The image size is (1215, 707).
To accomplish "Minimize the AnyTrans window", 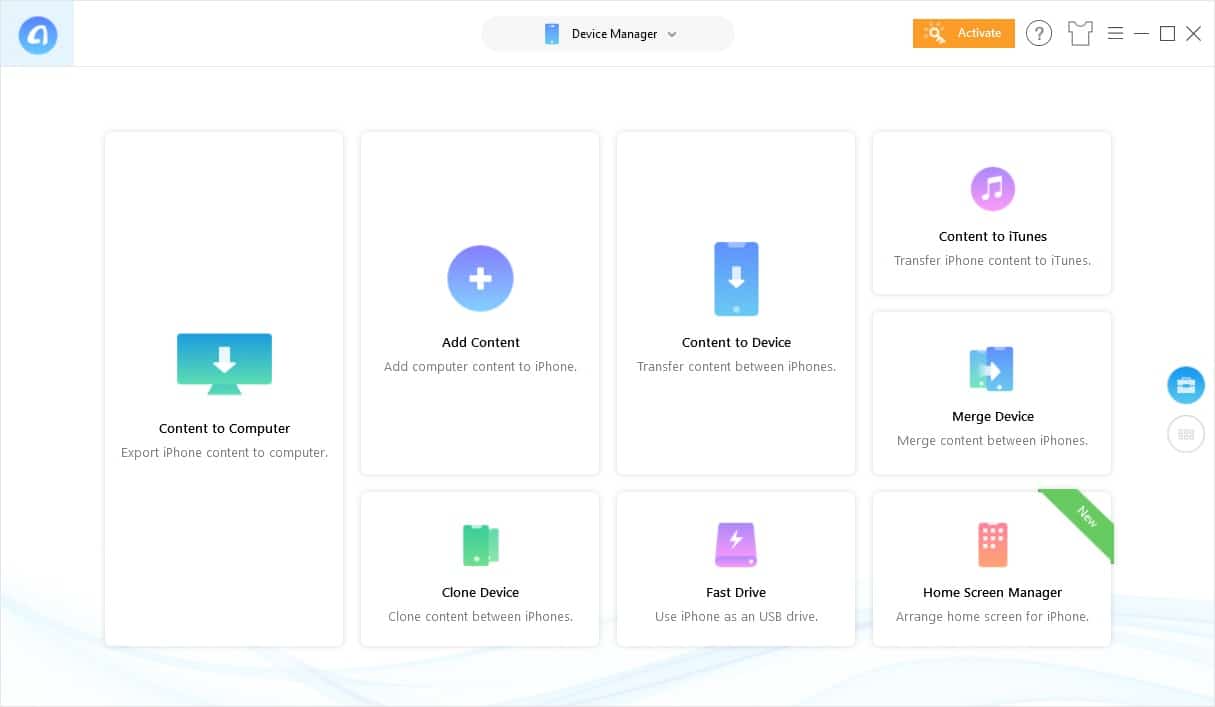I will click(x=1141, y=34).
